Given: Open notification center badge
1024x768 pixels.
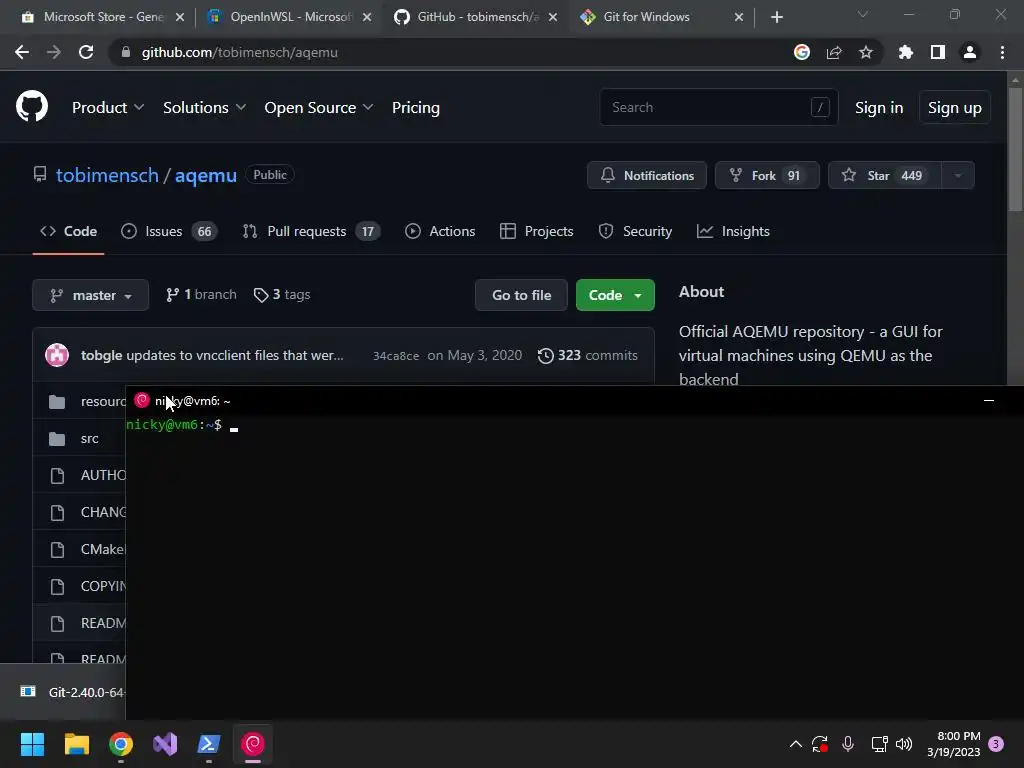Looking at the screenshot, I should (x=996, y=744).
